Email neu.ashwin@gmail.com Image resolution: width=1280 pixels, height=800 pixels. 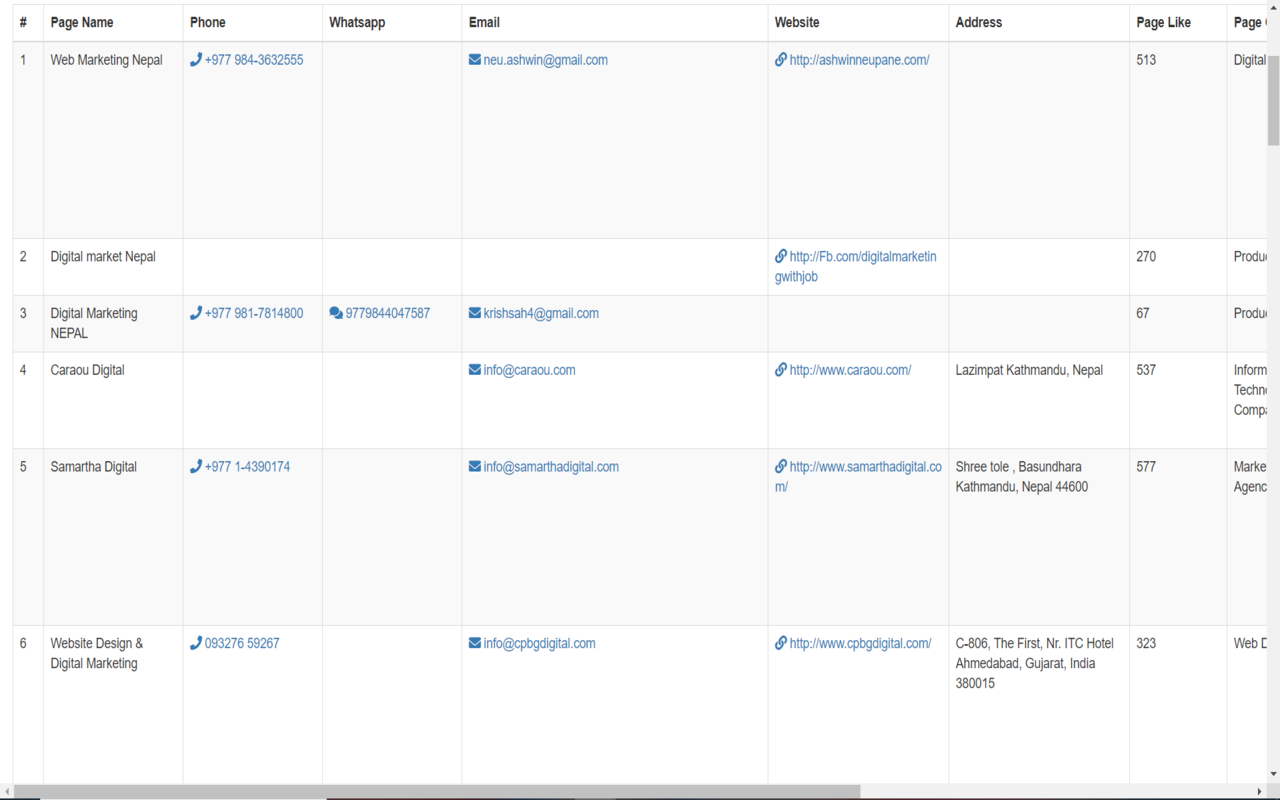[x=546, y=60]
